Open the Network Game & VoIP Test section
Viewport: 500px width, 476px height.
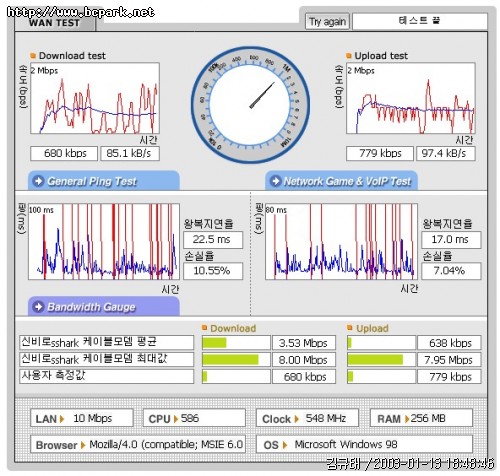click(x=342, y=181)
